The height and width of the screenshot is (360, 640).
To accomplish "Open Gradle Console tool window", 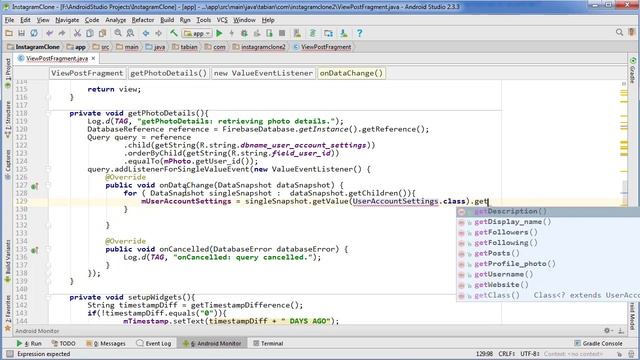I will pos(598,344).
